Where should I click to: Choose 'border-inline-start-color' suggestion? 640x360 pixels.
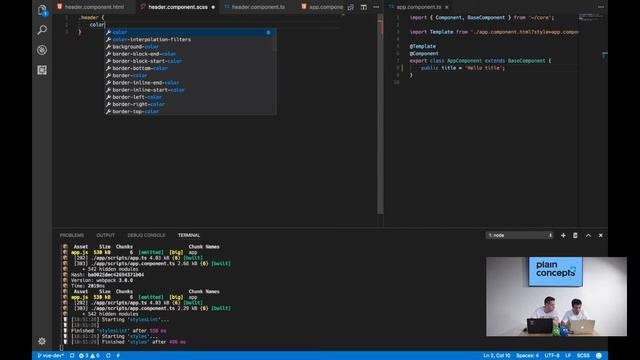(190, 90)
